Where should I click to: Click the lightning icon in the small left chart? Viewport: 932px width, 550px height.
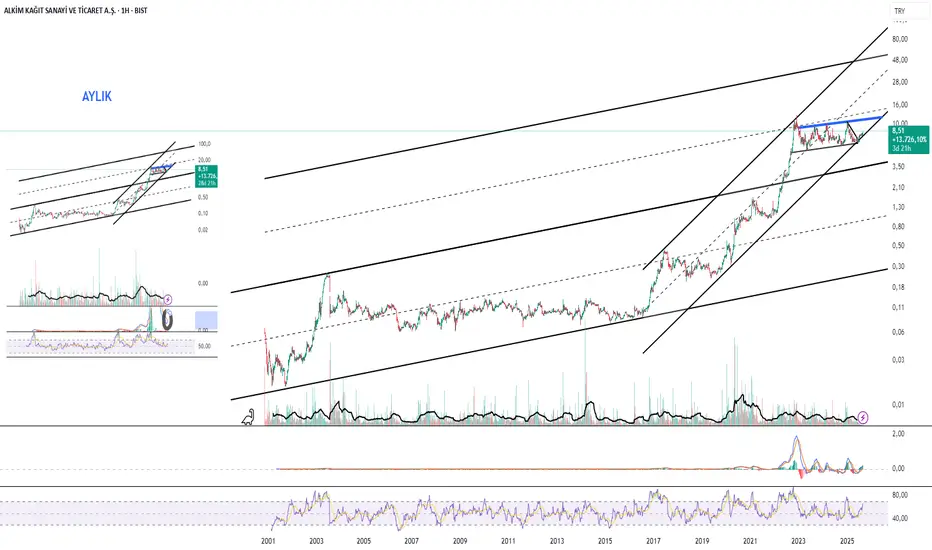pos(168,299)
